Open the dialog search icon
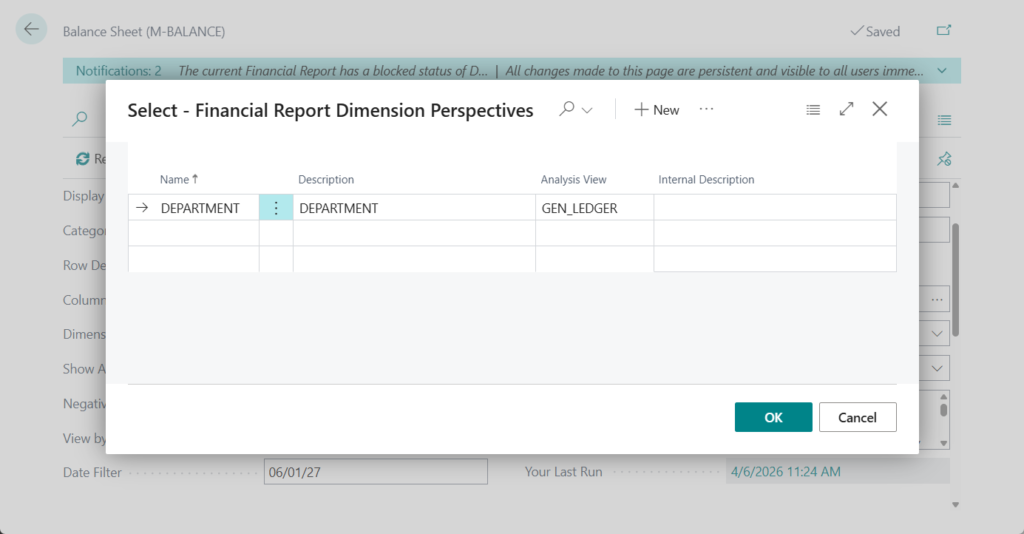1024x534 pixels. [x=567, y=110]
